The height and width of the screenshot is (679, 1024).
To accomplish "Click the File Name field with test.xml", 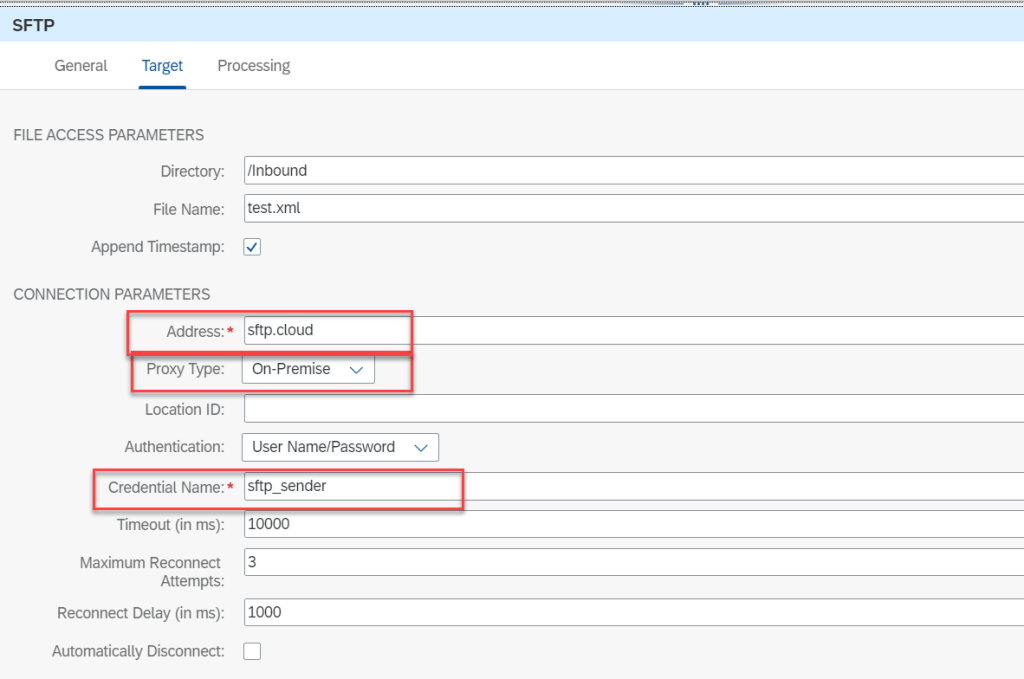I will click(630, 209).
